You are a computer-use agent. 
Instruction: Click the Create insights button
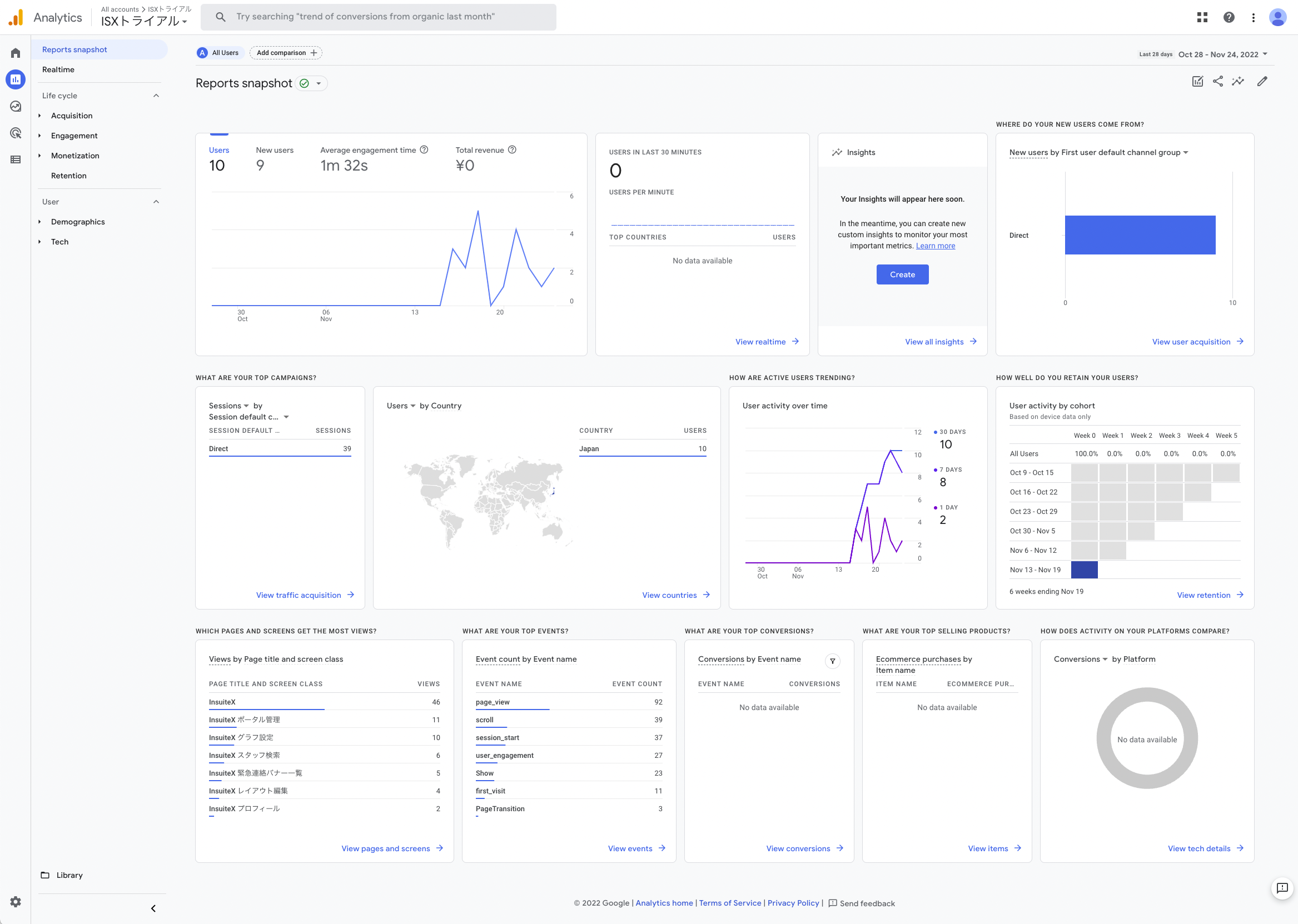(902, 274)
